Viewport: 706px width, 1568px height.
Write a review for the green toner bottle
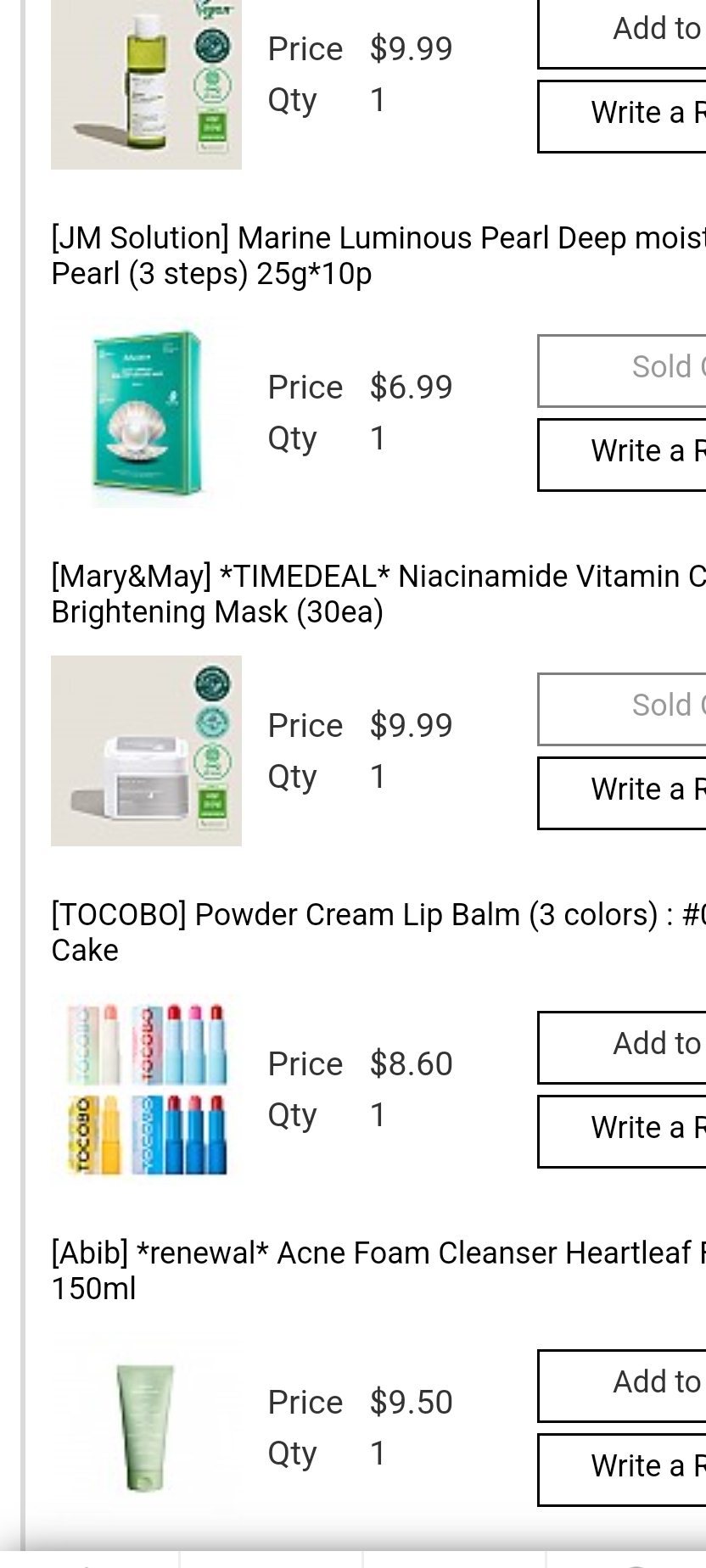pyautogui.click(x=623, y=115)
